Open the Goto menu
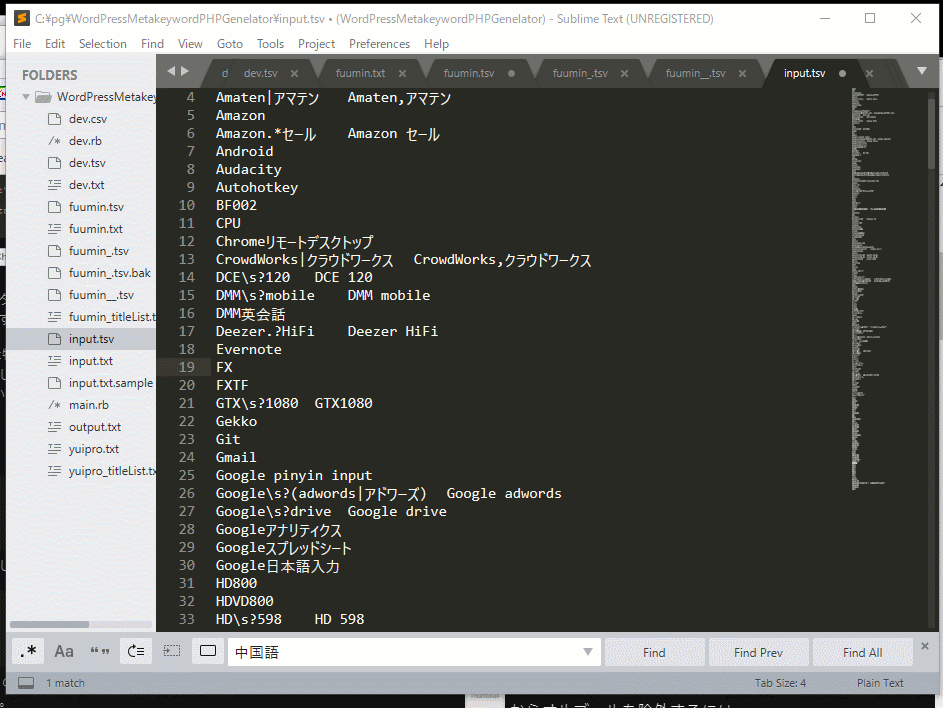 pos(229,44)
